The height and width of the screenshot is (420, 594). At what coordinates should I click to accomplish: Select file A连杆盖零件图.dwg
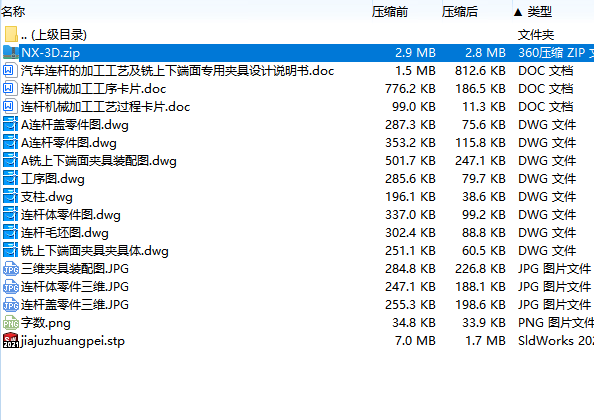point(75,125)
